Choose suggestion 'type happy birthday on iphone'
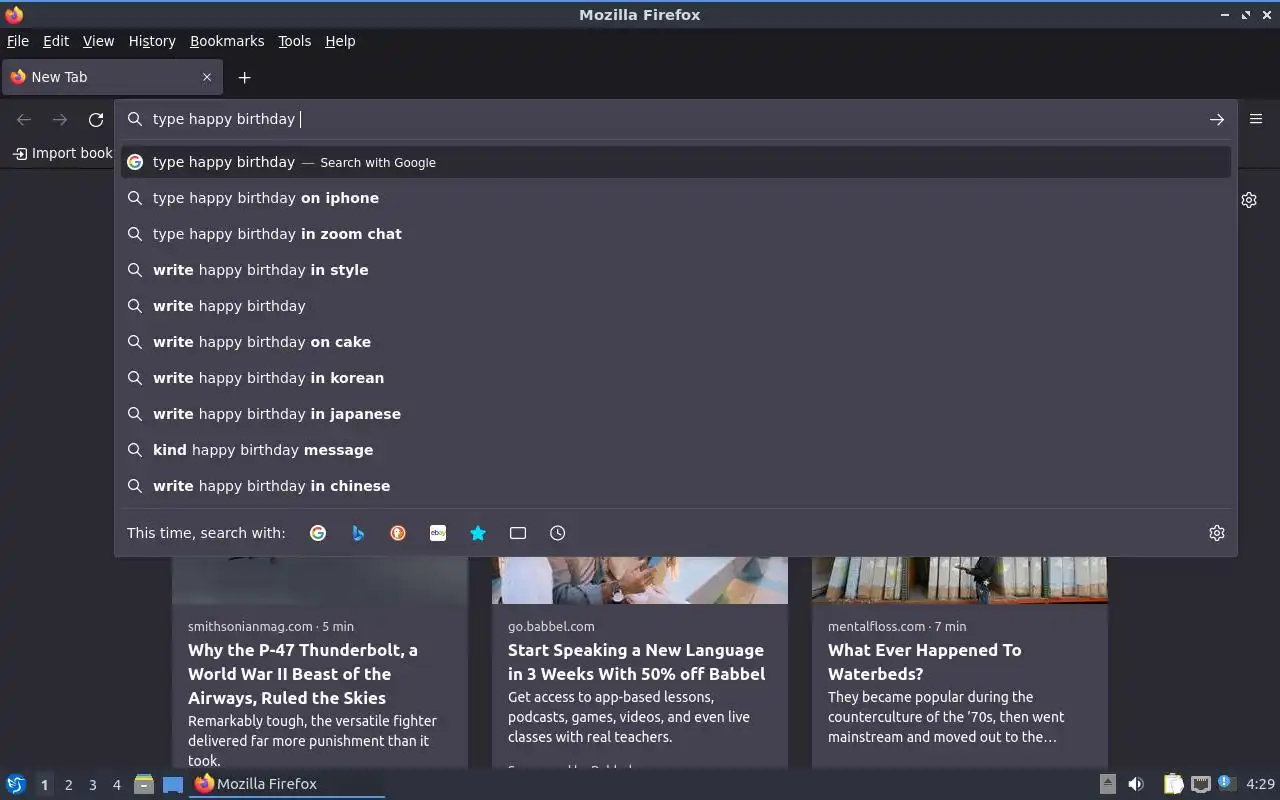Viewport: 1280px width, 800px height. click(x=676, y=198)
